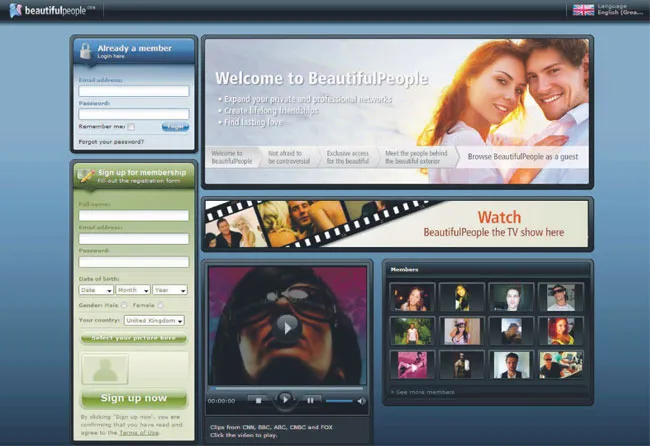
Task: Click the padlock icon beside Already a member
Action: pos(86,51)
